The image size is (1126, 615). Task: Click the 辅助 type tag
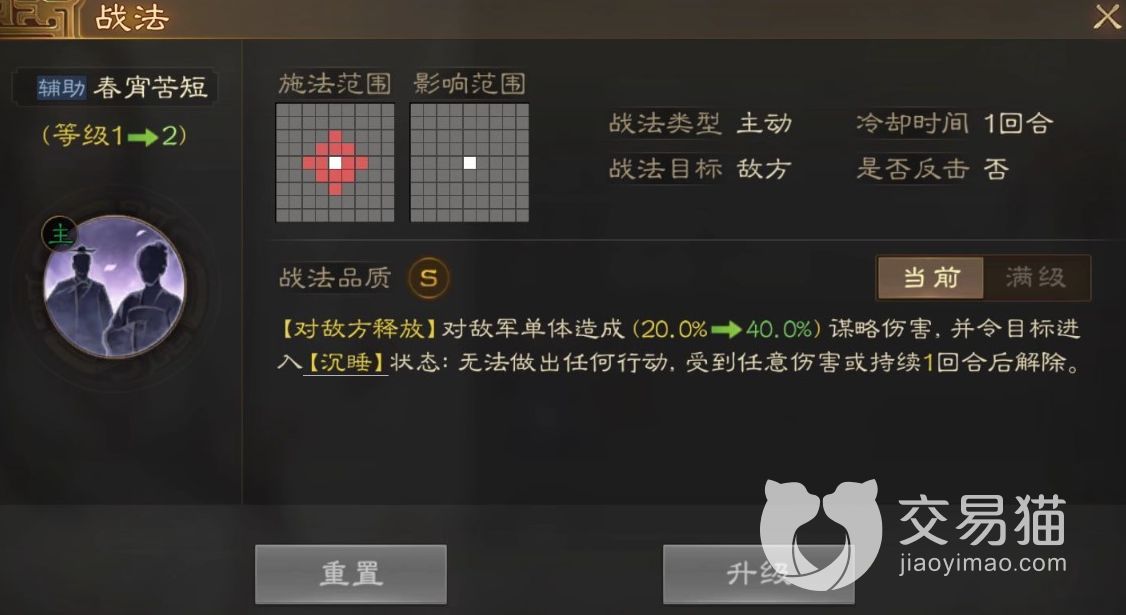click(x=61, y=88)
